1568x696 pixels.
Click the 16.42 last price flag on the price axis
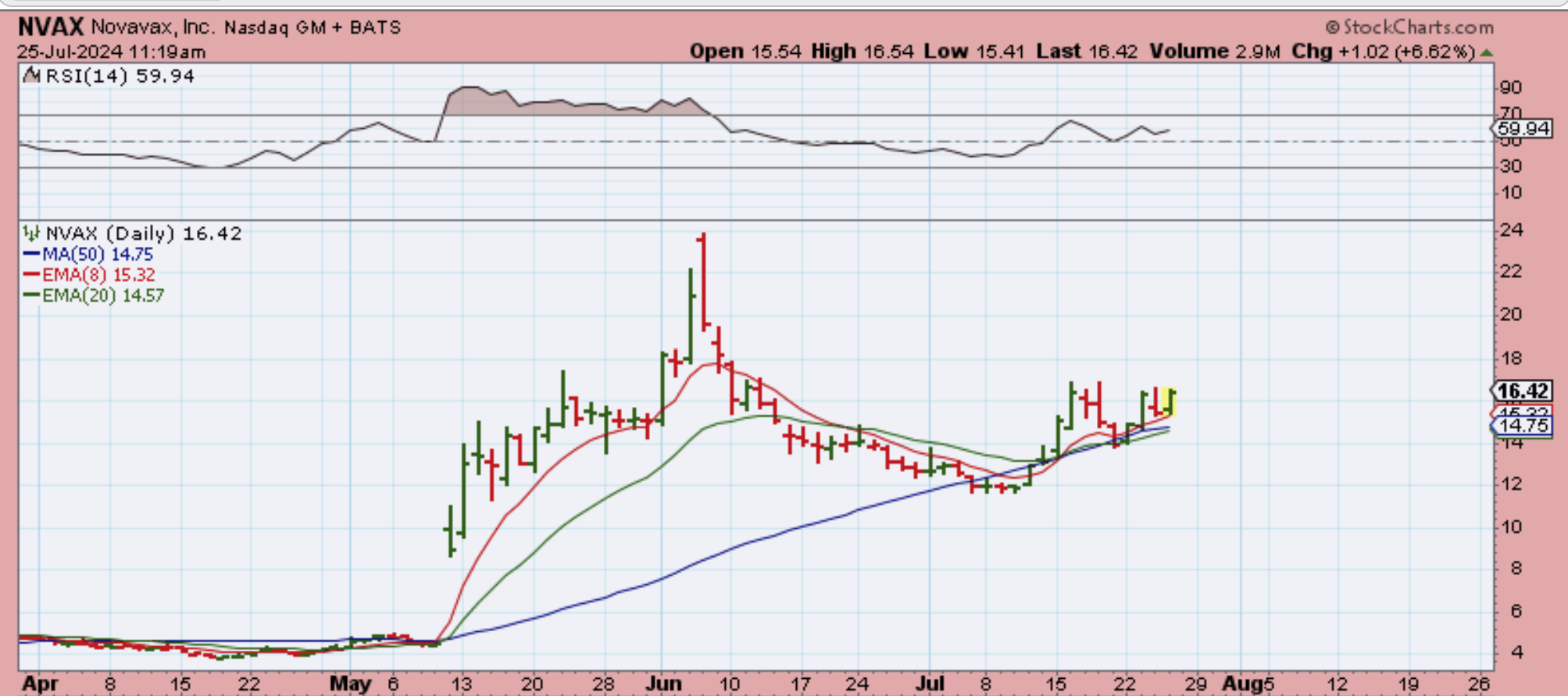point(1522,391)
